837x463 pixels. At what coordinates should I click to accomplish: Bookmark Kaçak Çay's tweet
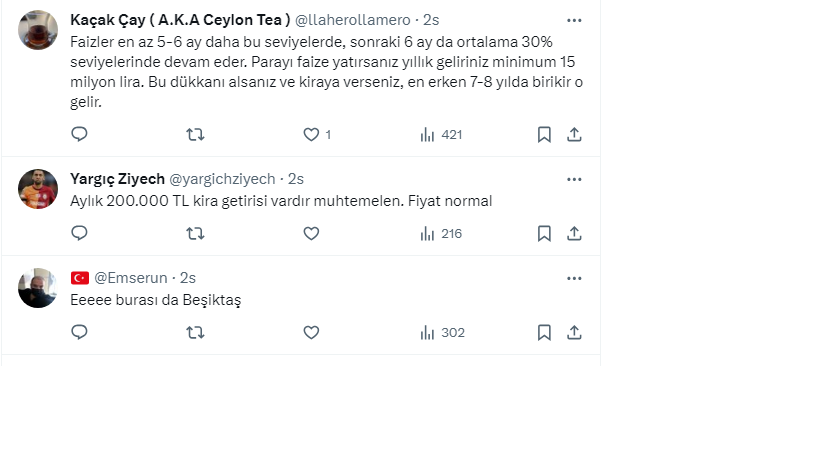544,134
